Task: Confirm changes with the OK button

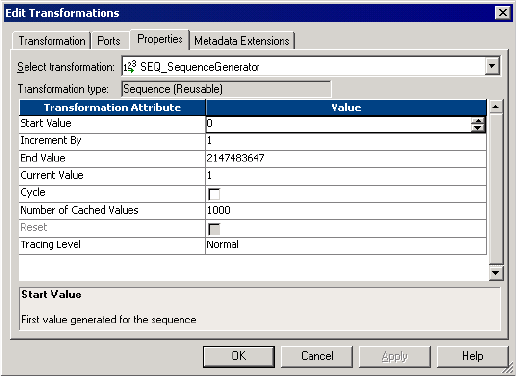Action: pyautogui.click(x=239, y=356)
